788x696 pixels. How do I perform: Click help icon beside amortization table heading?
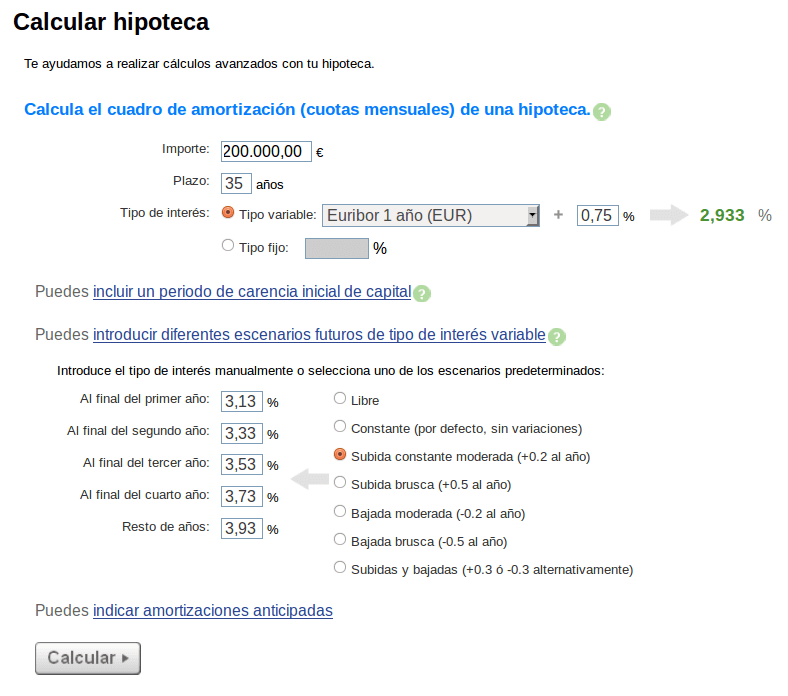click(602, 111)
